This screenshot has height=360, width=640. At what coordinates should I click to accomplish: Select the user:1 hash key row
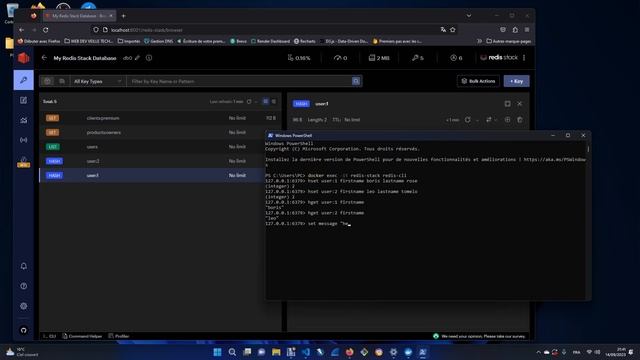161,175
